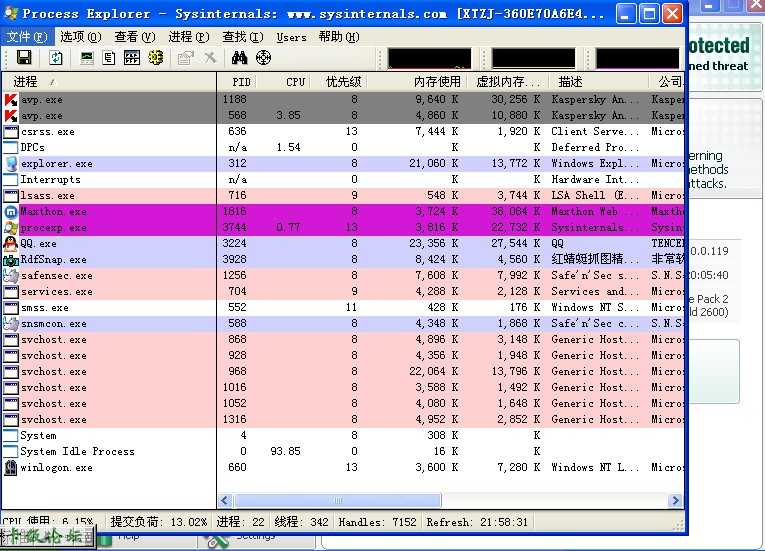Click the rightmost black mini graph
The width and height of the screenshot is (765, 551).
click(637, 59)
